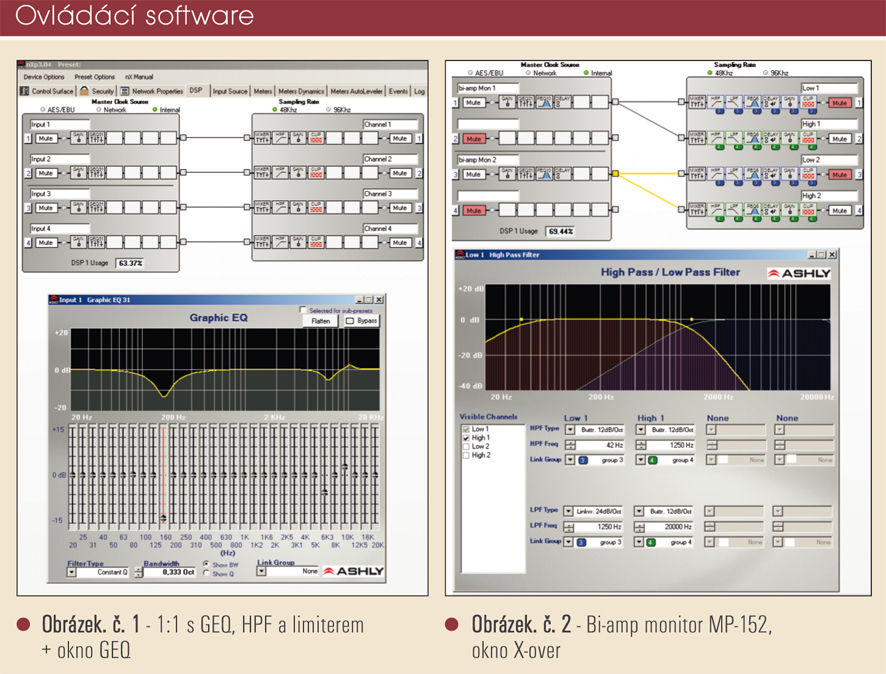The image size is (886, 674).
Task: Mute Channel 4 output
Action: (x=400, y=242)
